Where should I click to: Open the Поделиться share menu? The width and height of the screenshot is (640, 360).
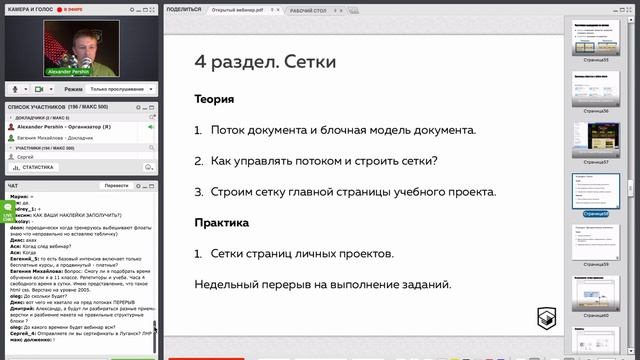tap(184, 9)
